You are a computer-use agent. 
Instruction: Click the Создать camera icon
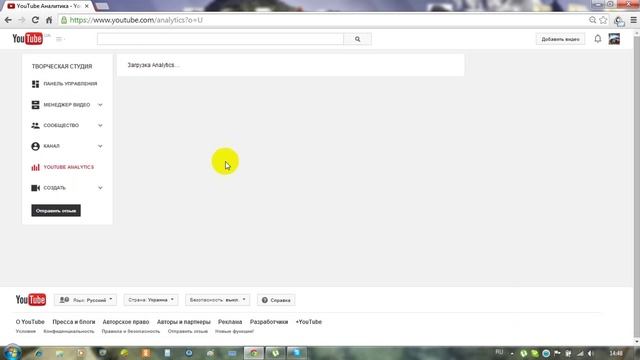click(36, 188)
